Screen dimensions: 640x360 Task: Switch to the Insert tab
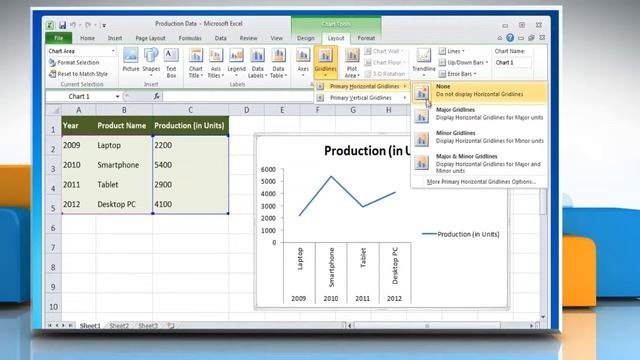[x=115, y=38]
